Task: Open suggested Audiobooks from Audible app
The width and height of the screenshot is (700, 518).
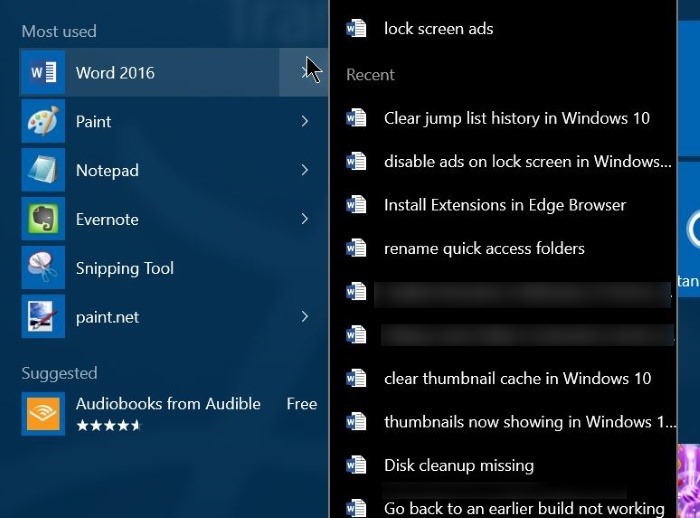Action: coord(174,414)
